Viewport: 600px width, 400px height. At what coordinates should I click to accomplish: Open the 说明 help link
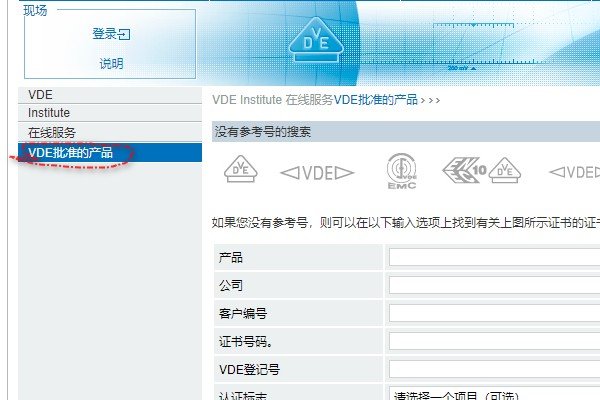(x=111, y=63)
